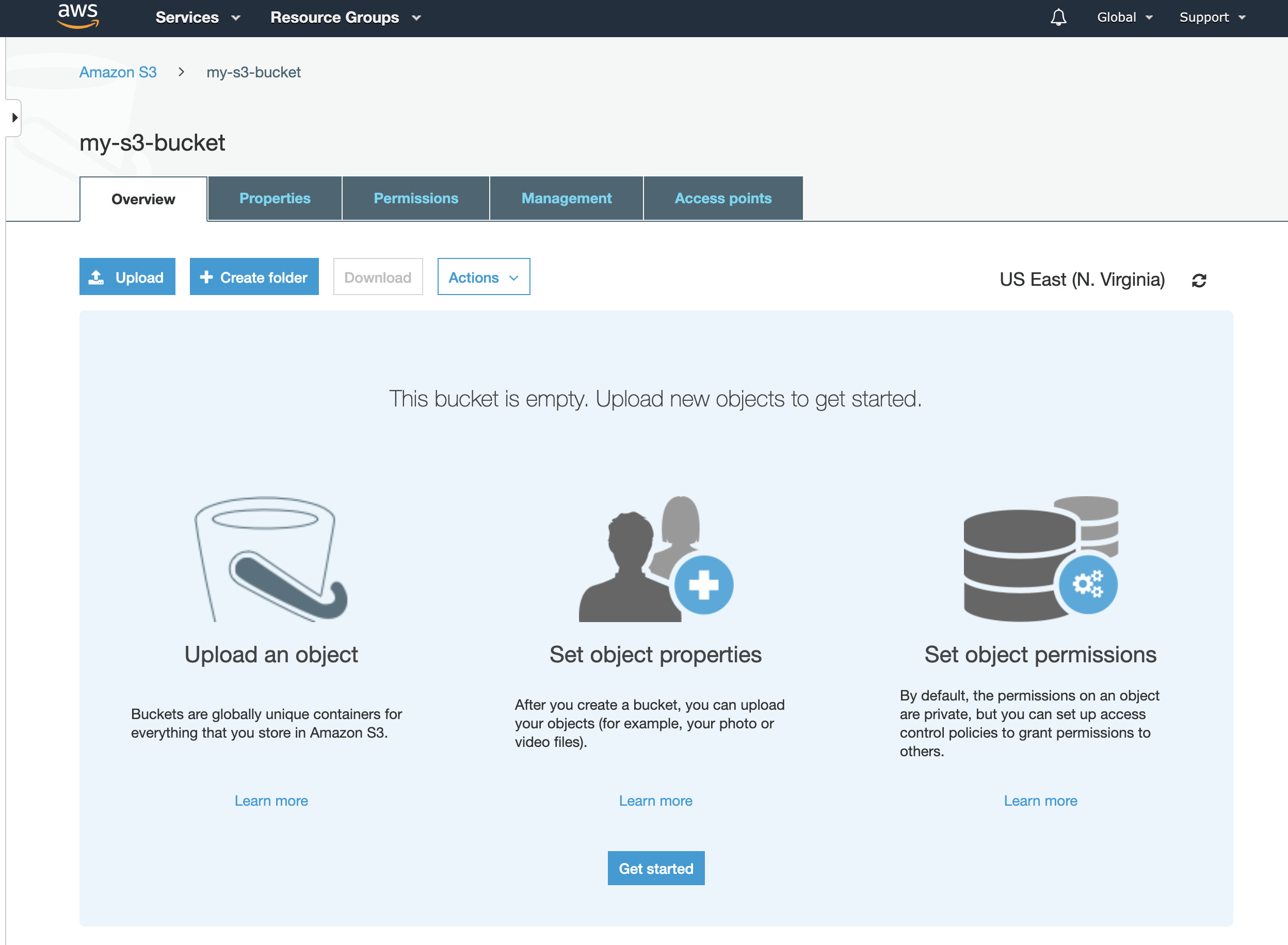The width and height of the screenshot is (1288, 945).
Task: Expand the Actions dropdown
Action: [484, 277]
